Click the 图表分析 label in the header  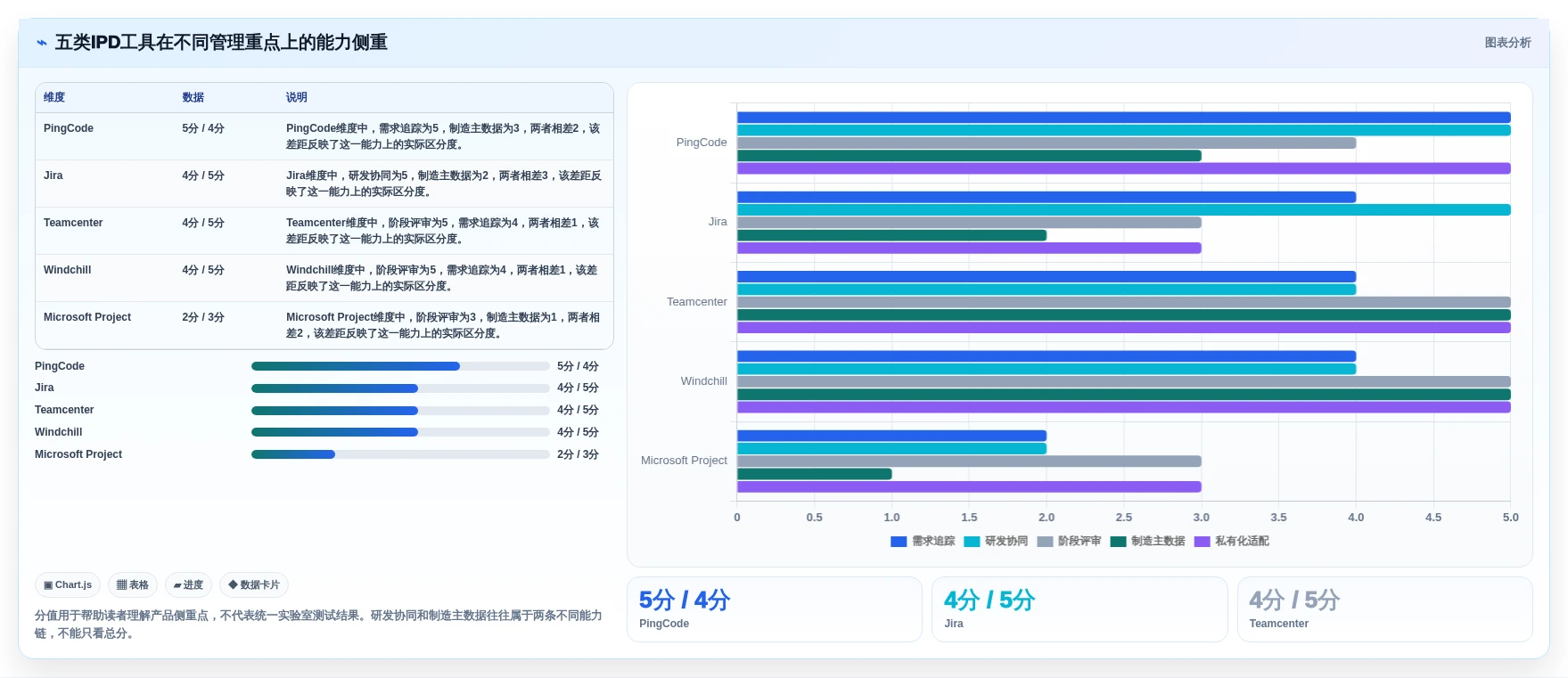coord(1507,43)
